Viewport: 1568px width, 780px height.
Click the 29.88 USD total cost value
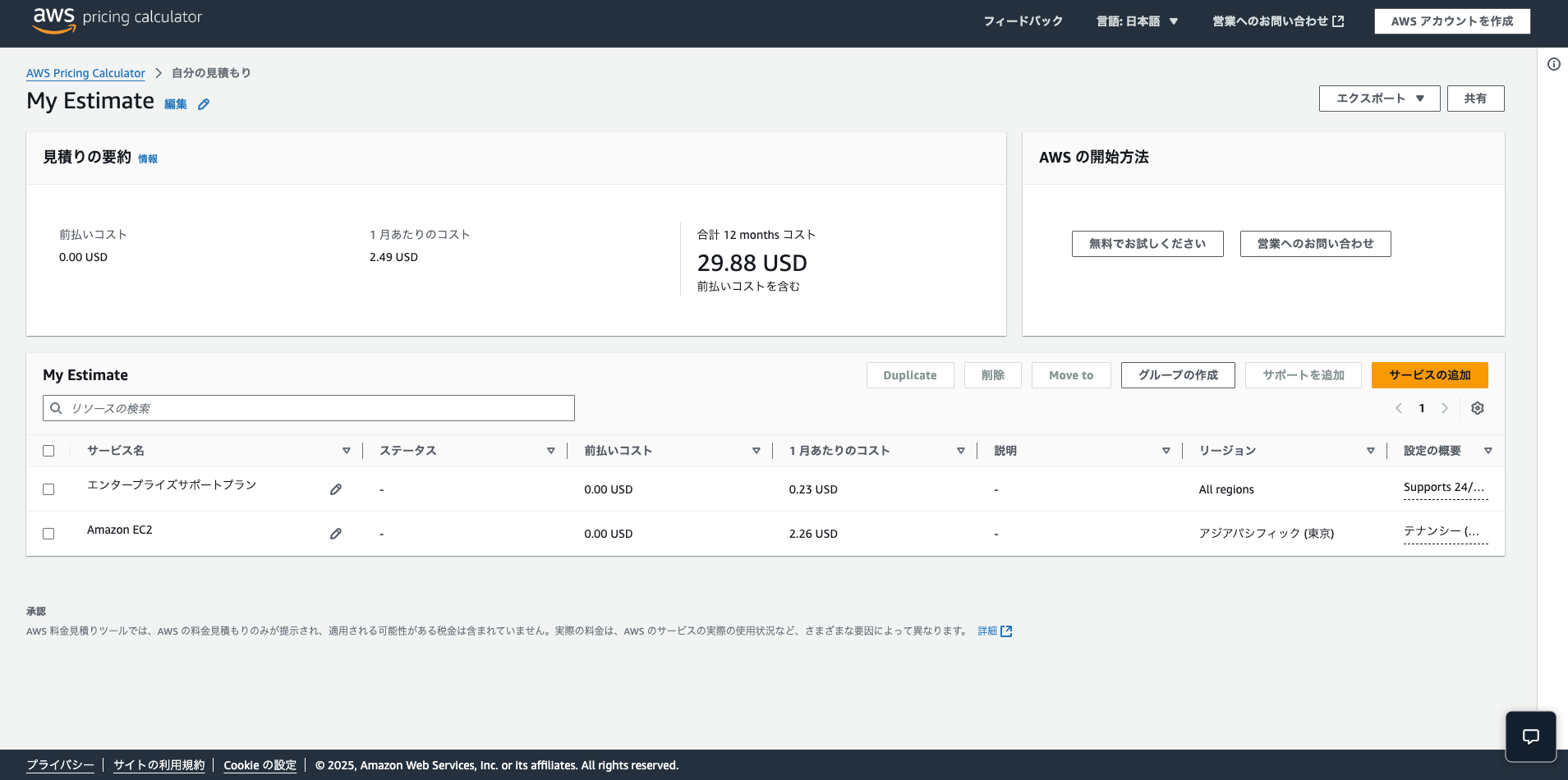(x=752, y=263)
